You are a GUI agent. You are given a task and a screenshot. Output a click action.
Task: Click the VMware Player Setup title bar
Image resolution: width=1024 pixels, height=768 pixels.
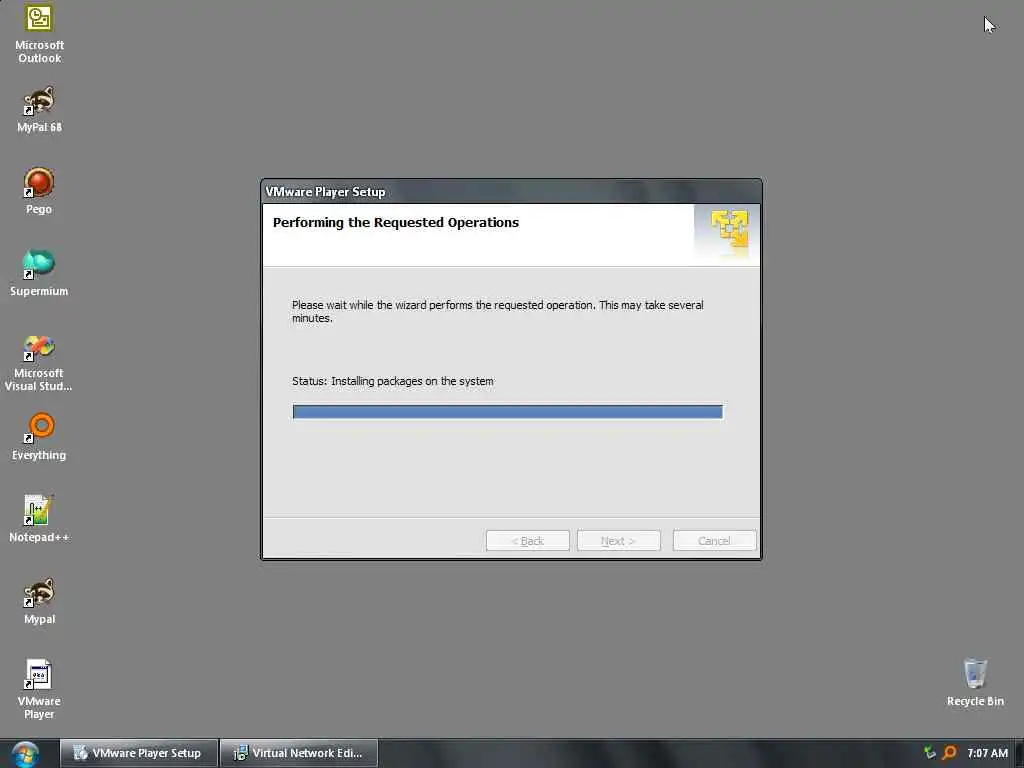(511, 191)
